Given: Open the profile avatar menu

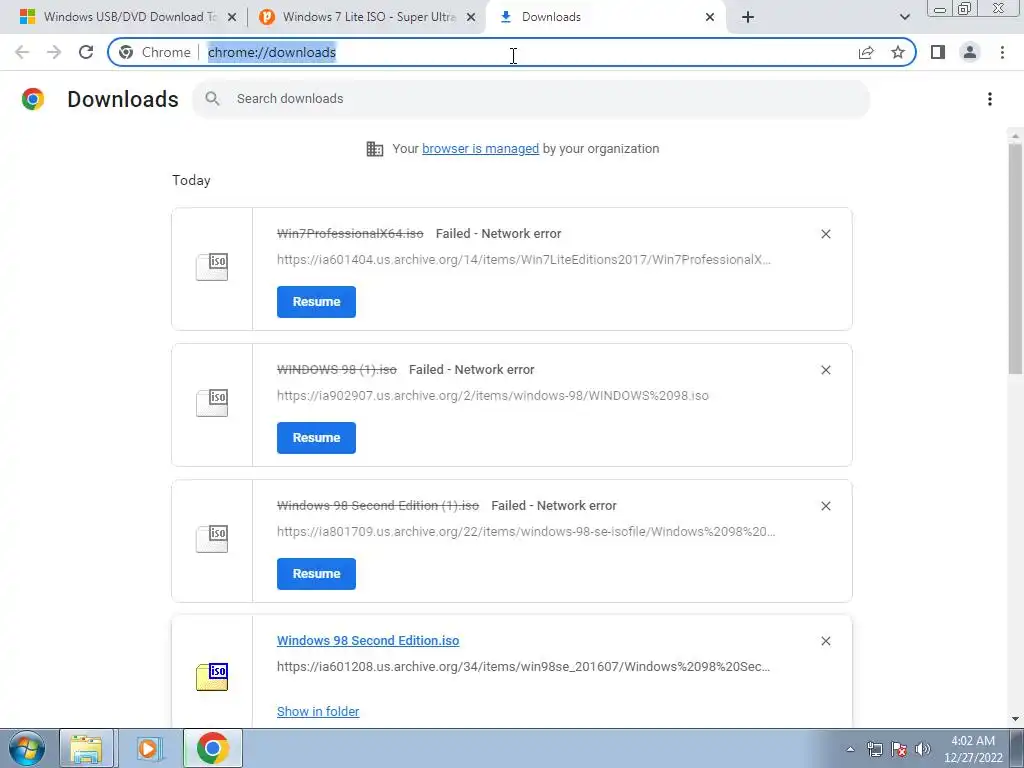Looking at the screenshot, I should click(x=970, y=52).
